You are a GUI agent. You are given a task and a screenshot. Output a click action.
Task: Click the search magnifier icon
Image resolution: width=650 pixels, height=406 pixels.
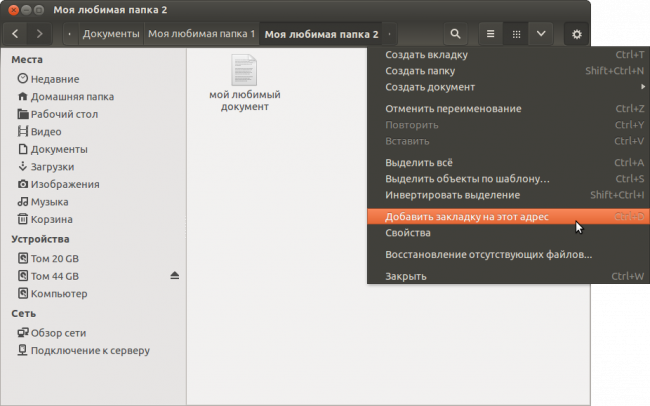tap(455, 34)
